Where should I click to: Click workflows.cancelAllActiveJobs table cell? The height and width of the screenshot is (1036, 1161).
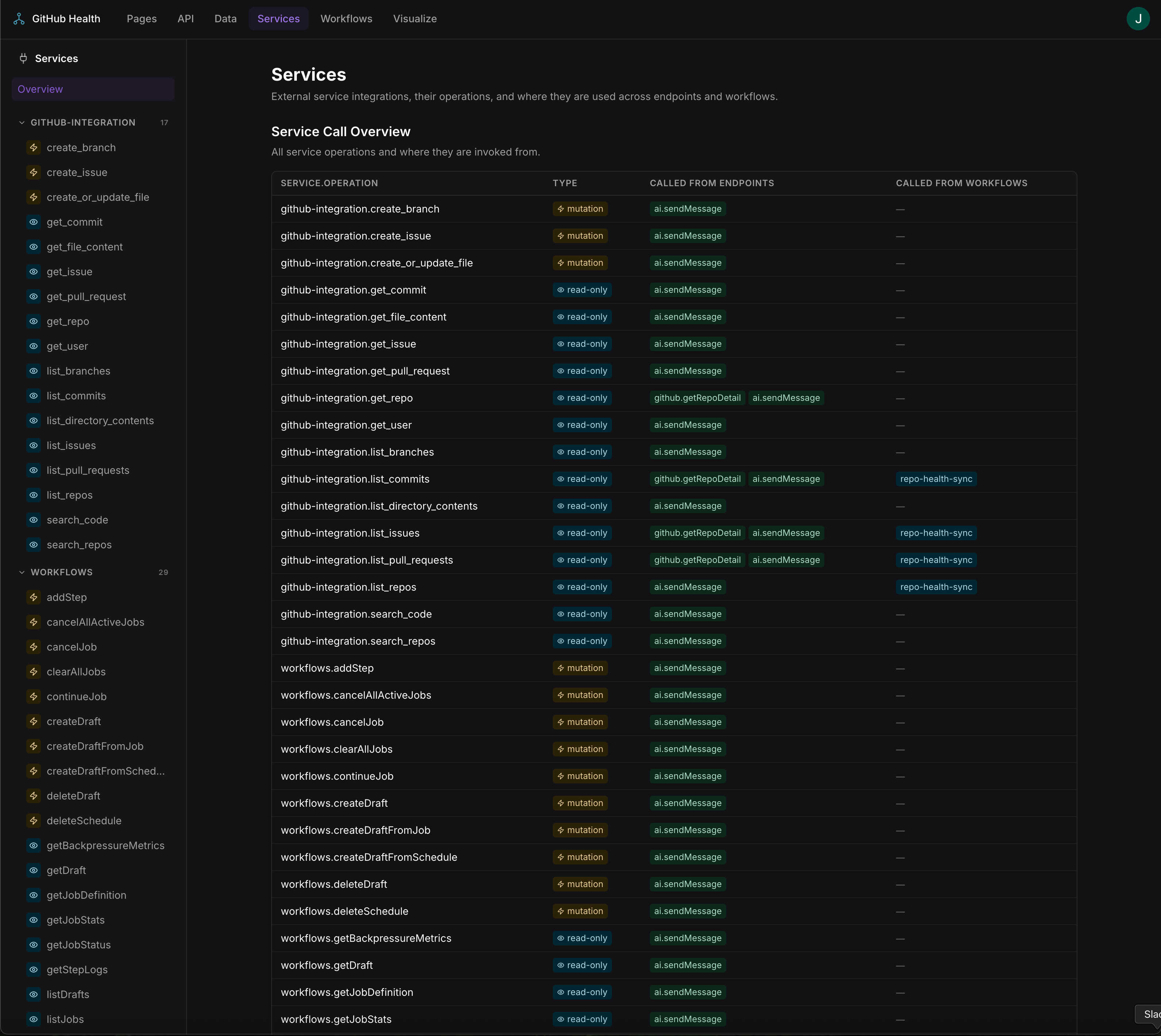356,695
